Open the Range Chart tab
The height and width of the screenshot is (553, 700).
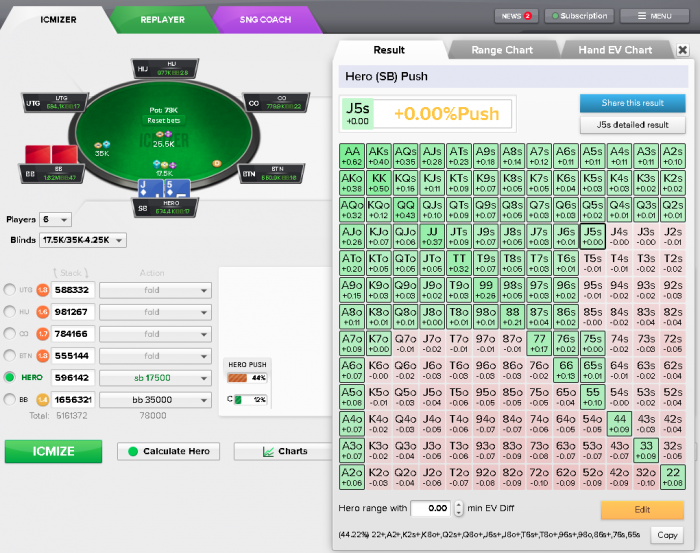(502, 50)
